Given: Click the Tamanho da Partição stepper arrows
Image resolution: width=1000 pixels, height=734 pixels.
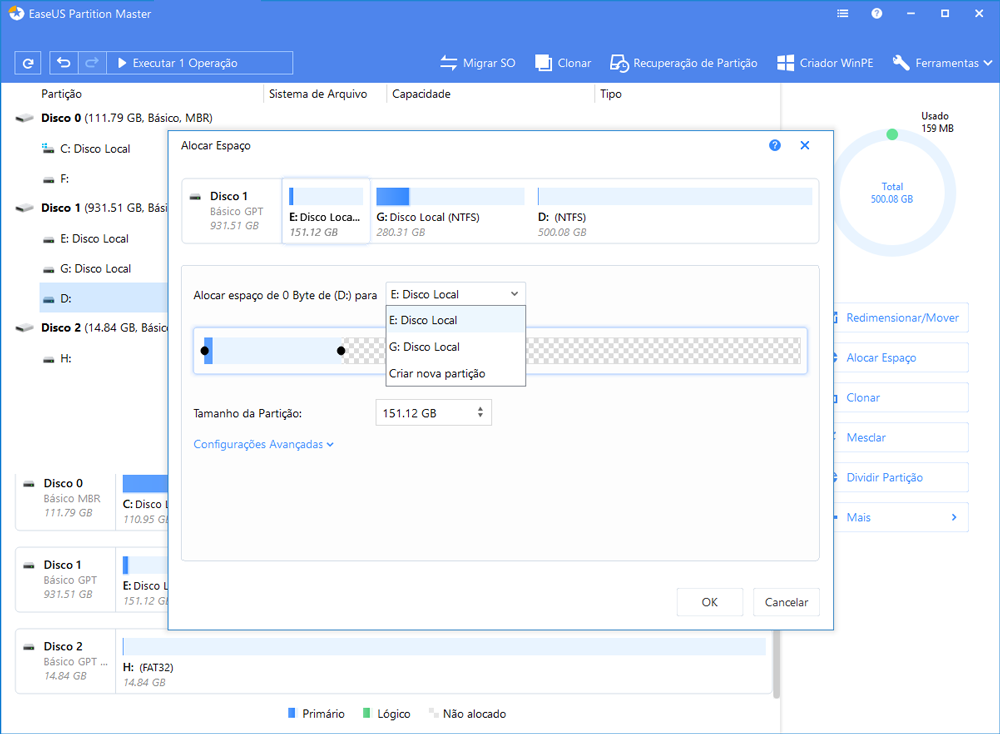Looking at the screenshot, I should (481, 413).
